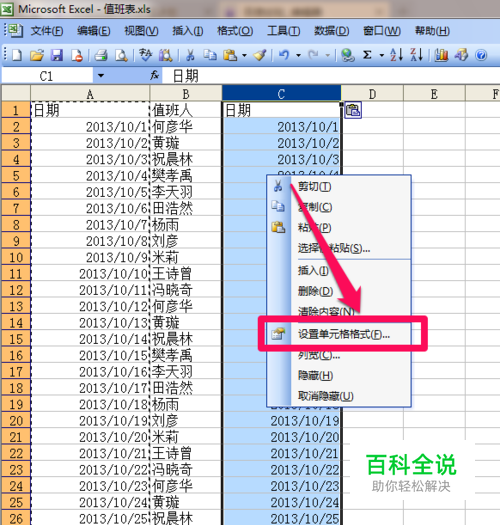The height and width of the screenshot is (525, 500).
Task: Open the 插入(I) menu
Action: (x=188, y=31)
